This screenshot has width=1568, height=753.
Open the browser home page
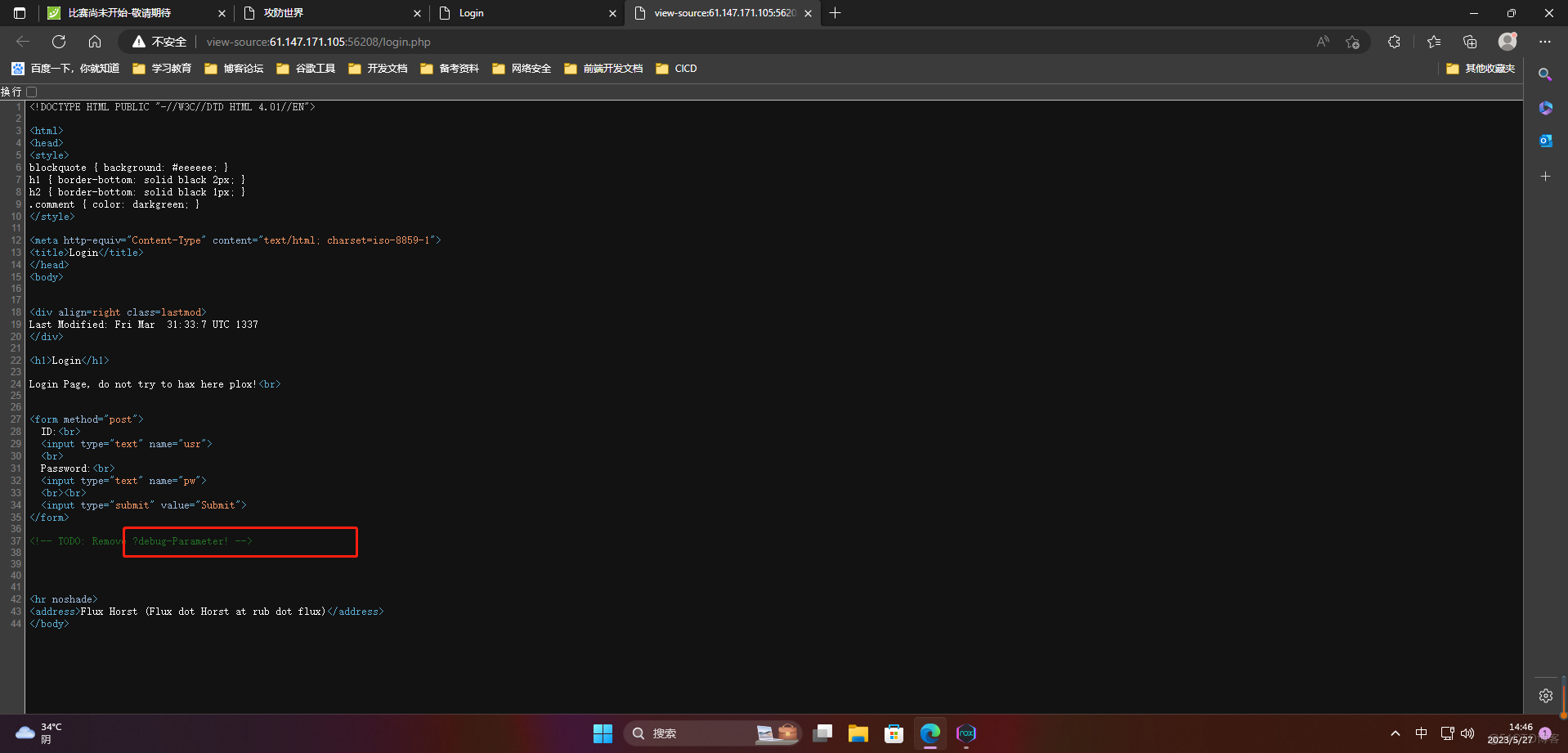point(95,42)
